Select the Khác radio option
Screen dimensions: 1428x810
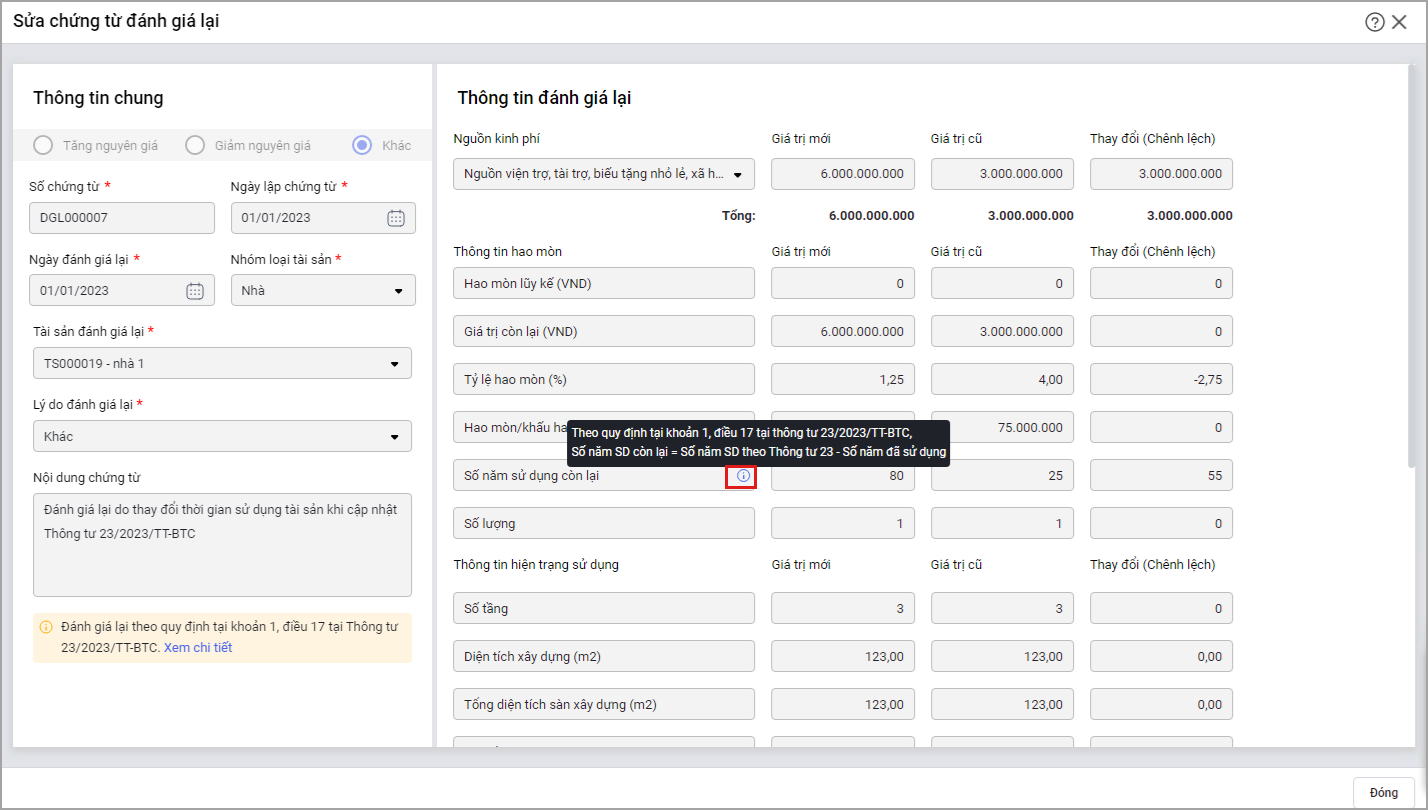(x=362, y=145)
